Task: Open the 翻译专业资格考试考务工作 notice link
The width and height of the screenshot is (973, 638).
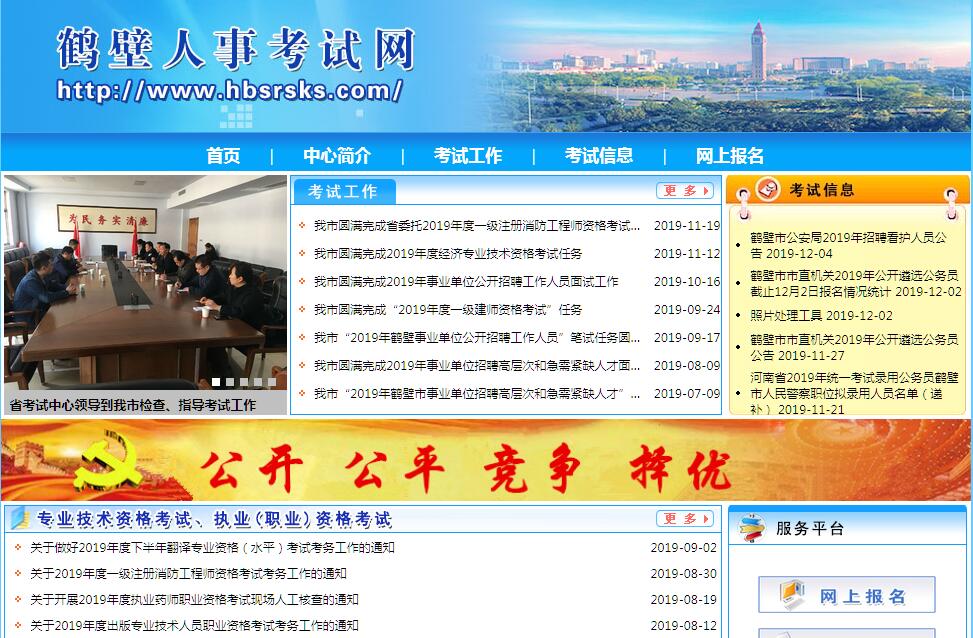Action: tap(212, 548)
